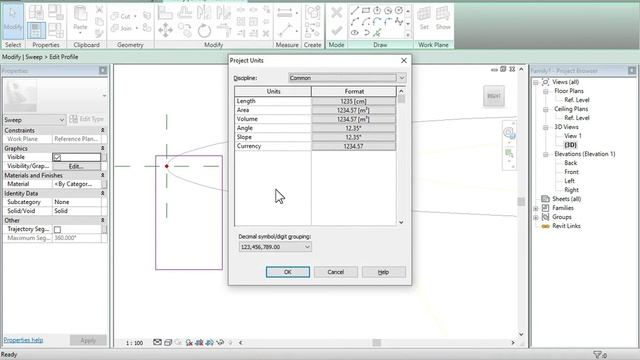
Task: Click the Measure Between Two References tool
Action: [286, 31]
